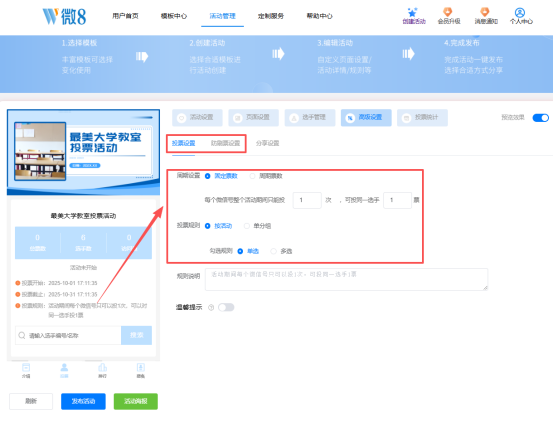Image resolution: width=553 pixels, height=421 pixels.
Task: Click votes-per-contestant input field
Action: pyautogui.click(x=397, y=200)
